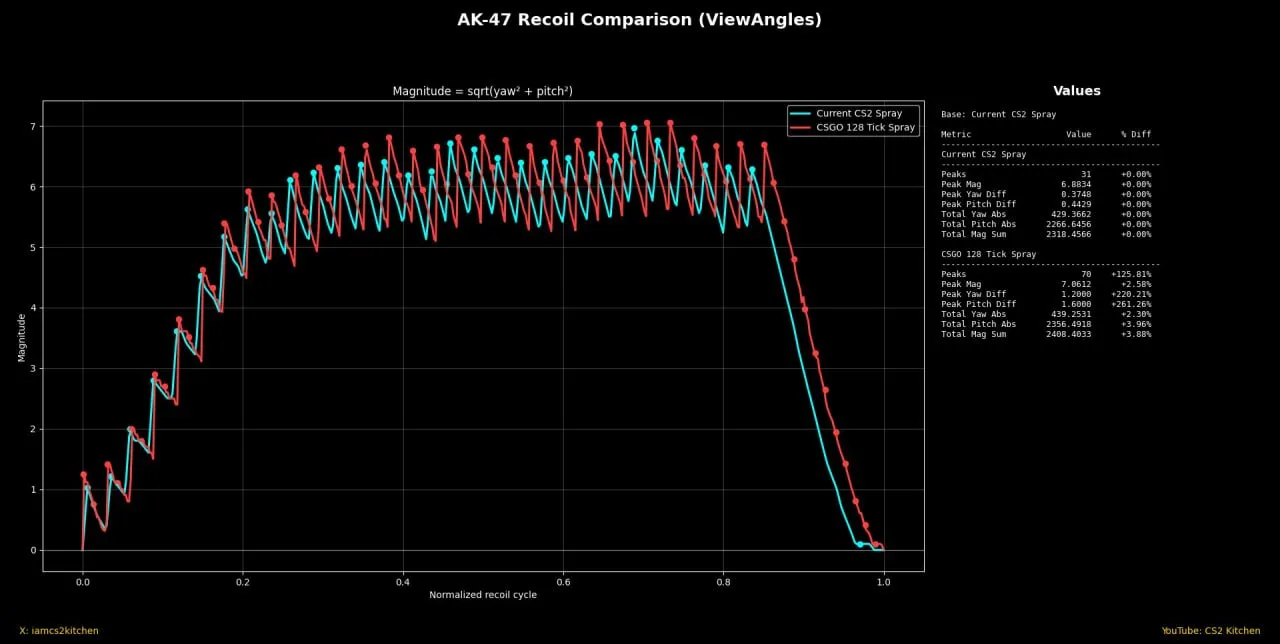Click the y-axis tick label '5'
This screenshot has height=644, width=1280.
click(x=33, y=248)
